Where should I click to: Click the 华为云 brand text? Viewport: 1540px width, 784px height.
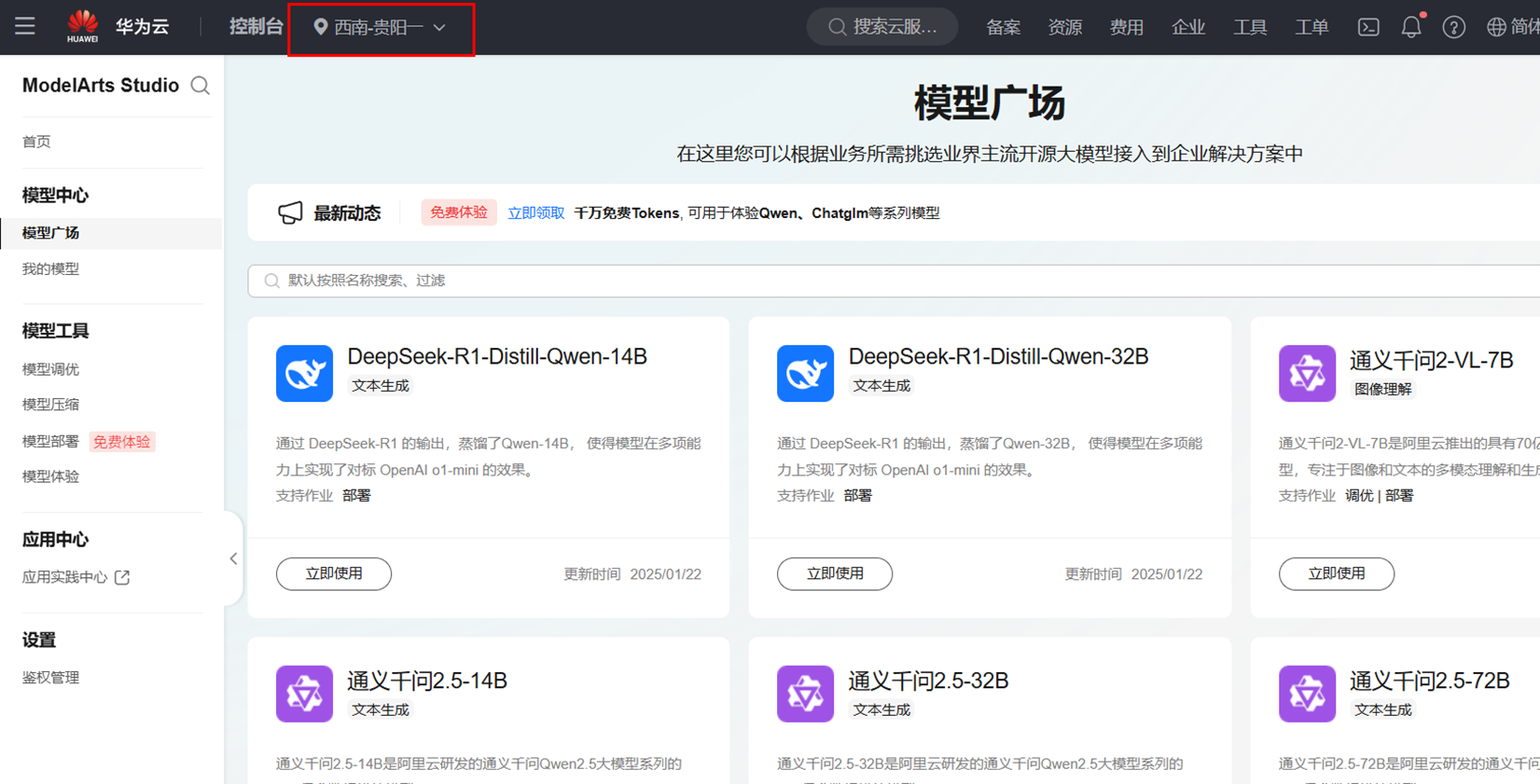[142, 27]
